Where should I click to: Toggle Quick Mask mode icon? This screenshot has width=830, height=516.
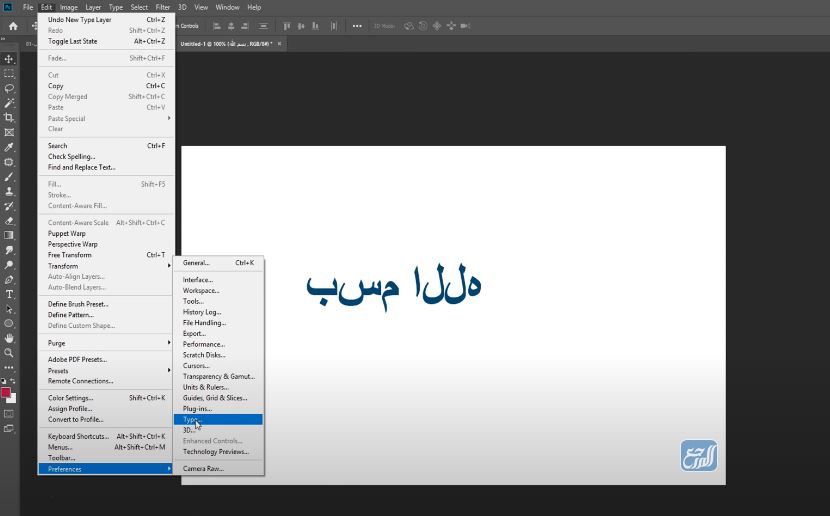coord(9,414)
